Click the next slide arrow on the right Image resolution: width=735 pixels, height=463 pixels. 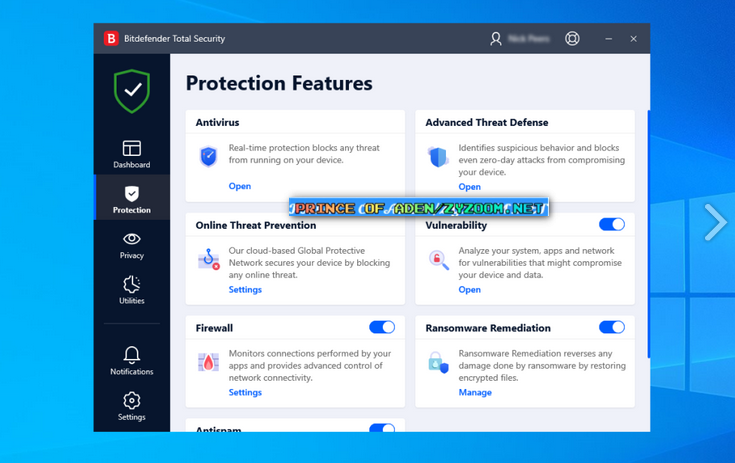point(715,222)
